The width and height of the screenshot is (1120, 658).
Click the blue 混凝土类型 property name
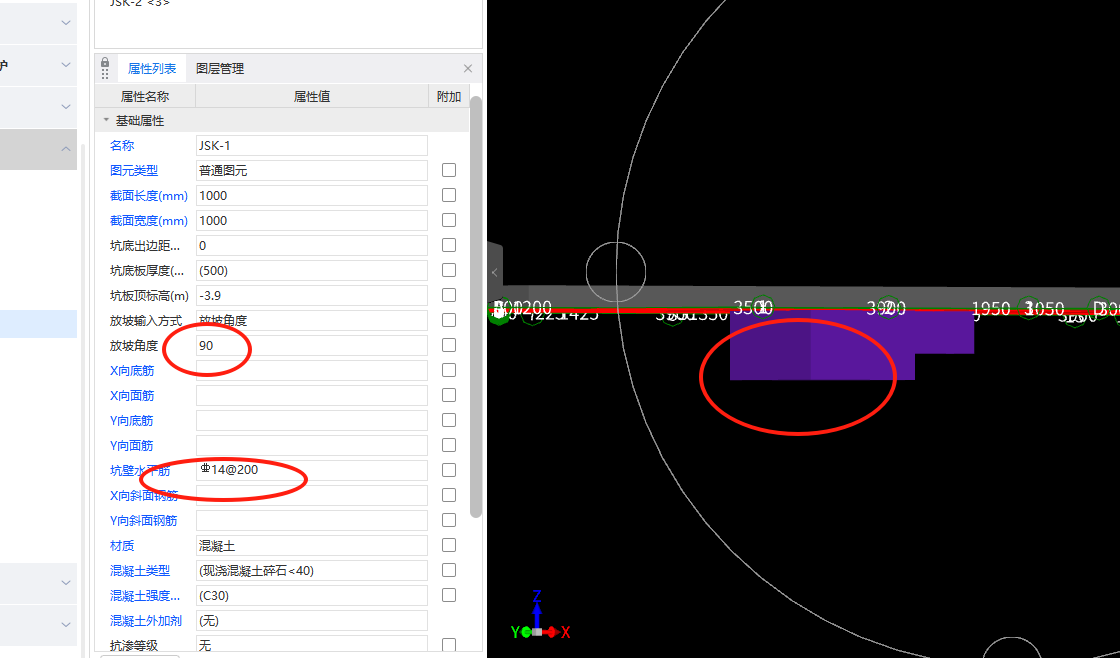pos(140,571)
